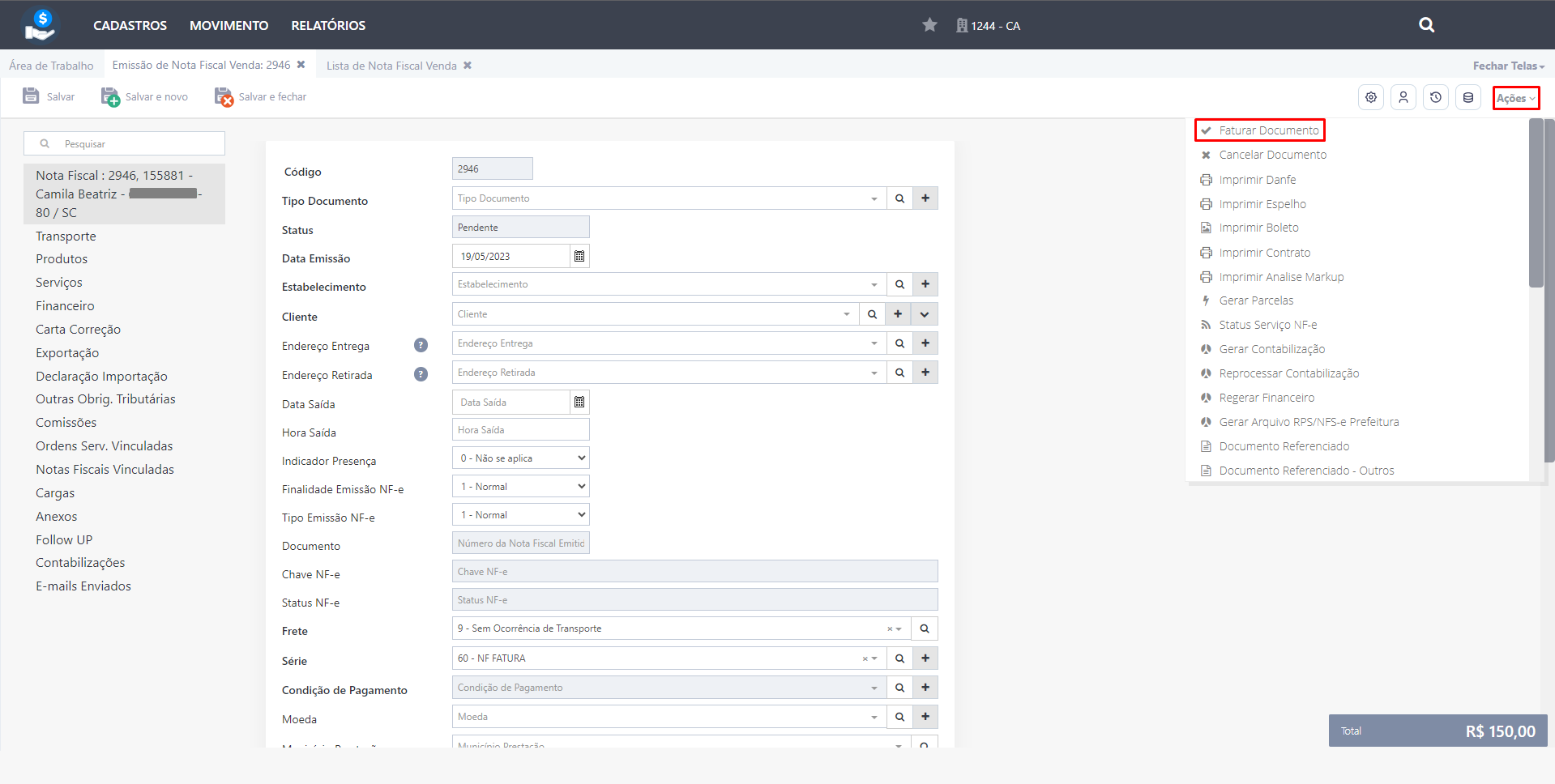This screenshot has height=784, width=1555.
Task: Add new Moeda with plus icon
Action: [x=925, y=717]
